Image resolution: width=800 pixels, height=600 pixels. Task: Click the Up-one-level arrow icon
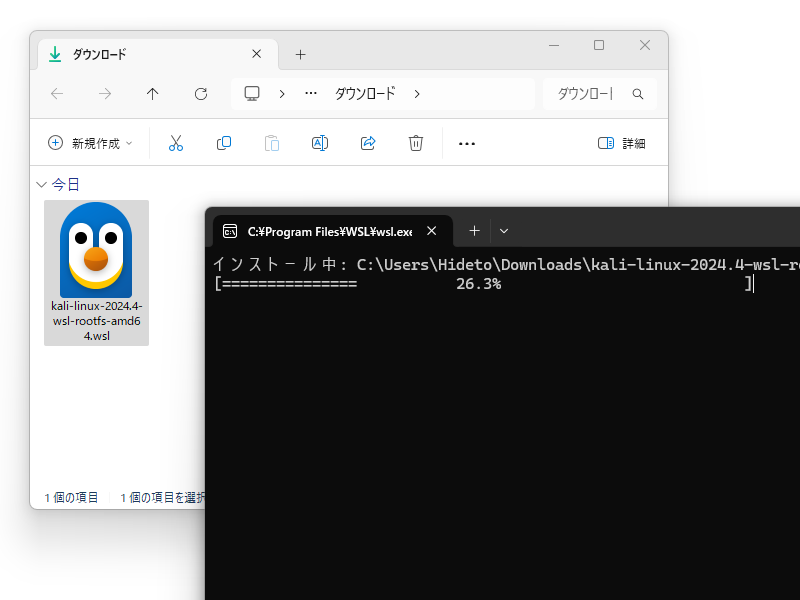click(x=152, y=93)
